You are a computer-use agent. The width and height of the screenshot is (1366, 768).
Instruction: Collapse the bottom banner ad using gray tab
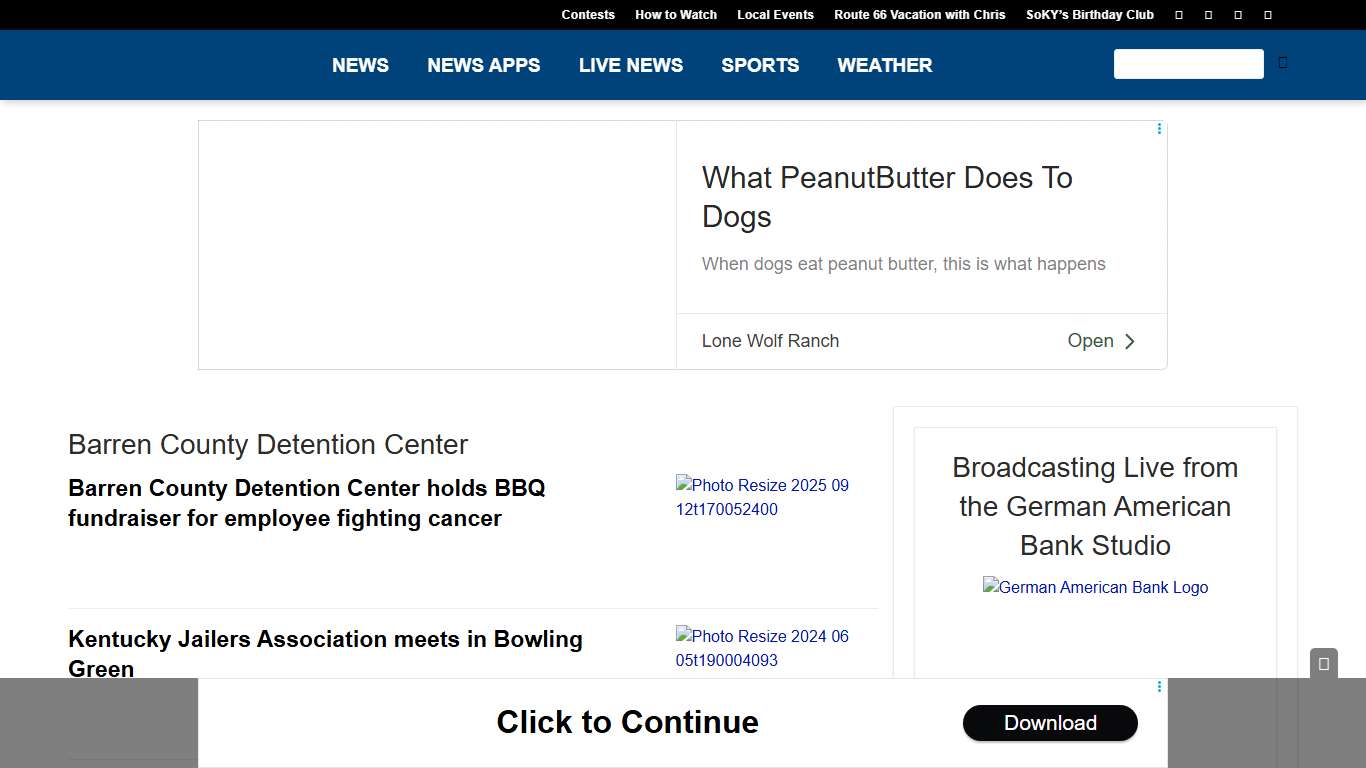point(1323,664)
